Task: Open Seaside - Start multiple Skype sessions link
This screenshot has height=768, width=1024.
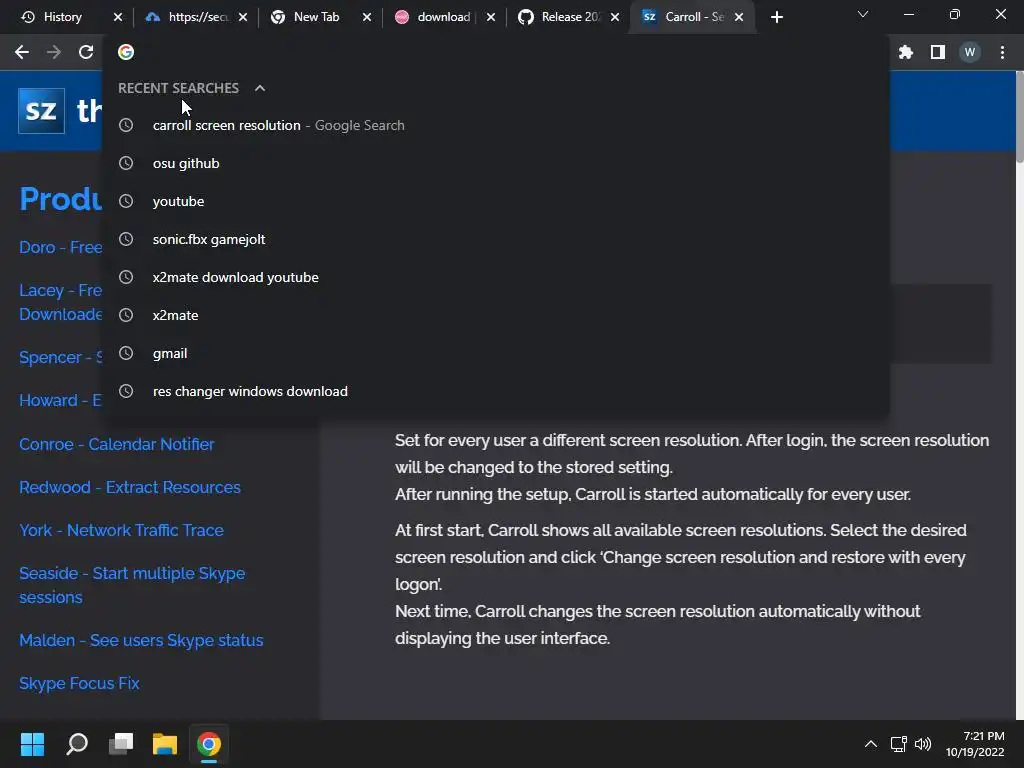Action: [132, 585]
